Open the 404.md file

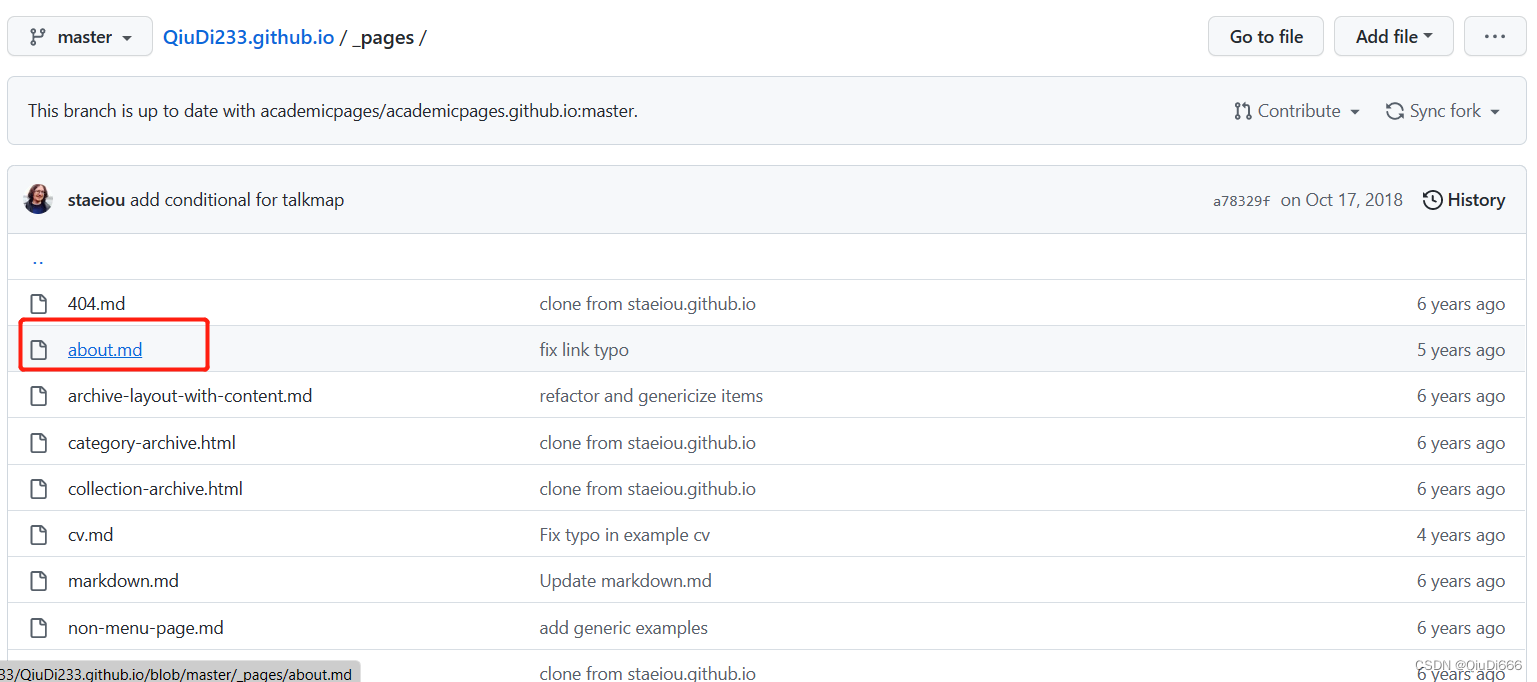click(x=97, y=304)
